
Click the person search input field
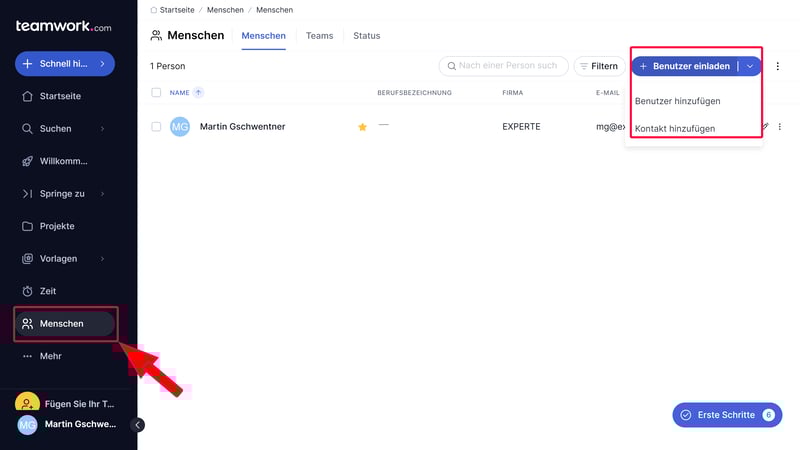[x=508, y=66]
